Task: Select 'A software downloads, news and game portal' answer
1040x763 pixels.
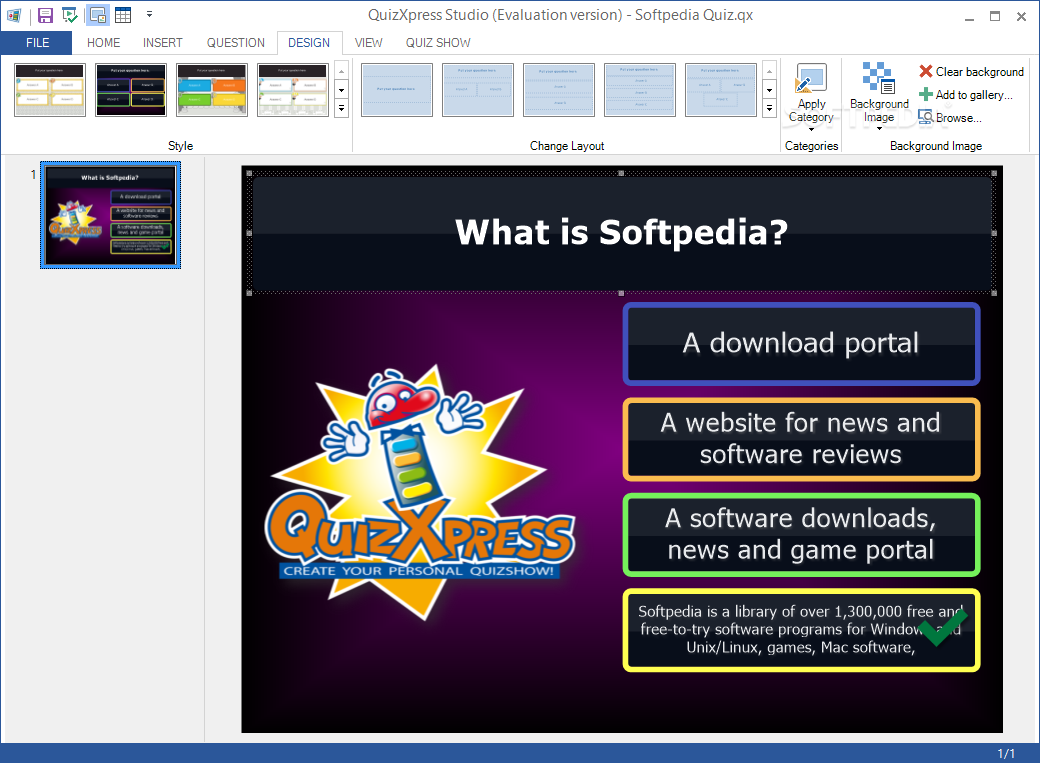Action: pos(801,535)
